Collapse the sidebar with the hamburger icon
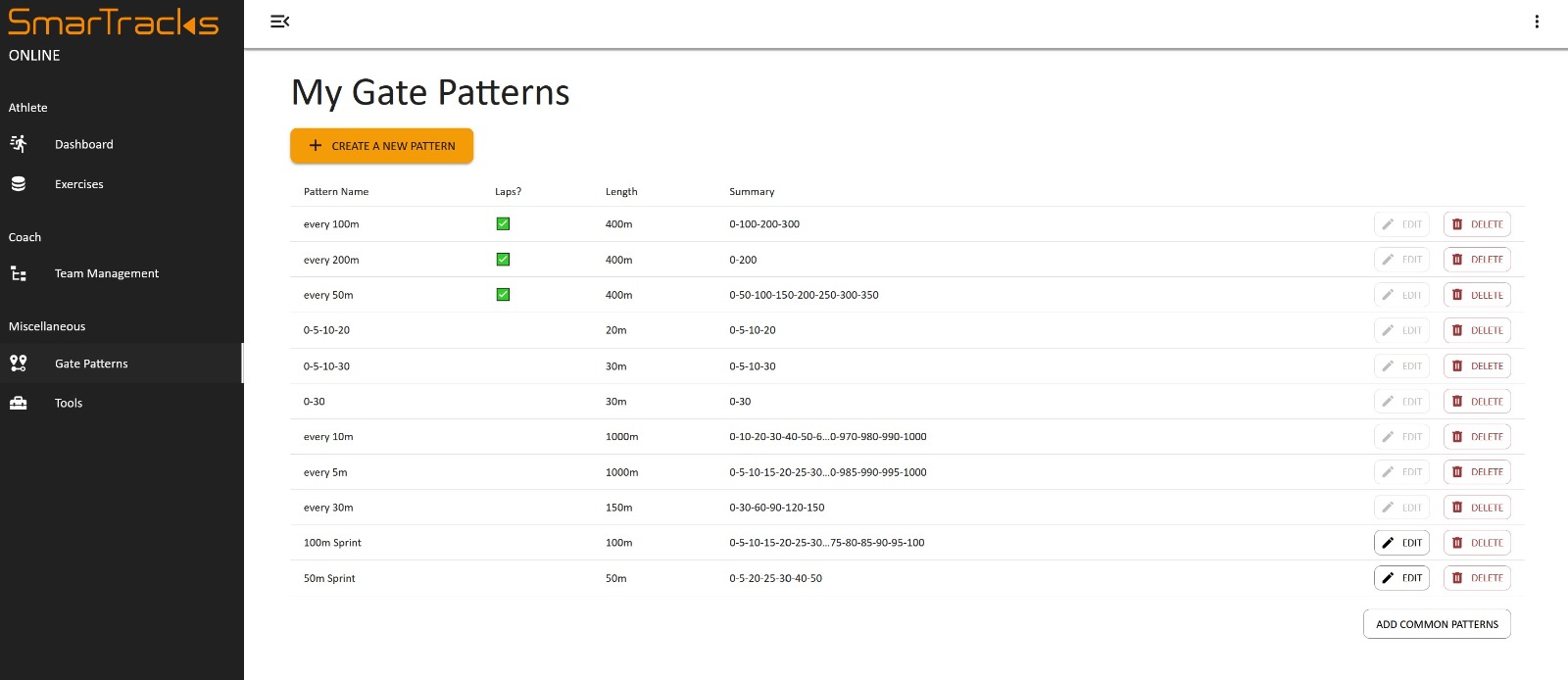Image resolution: width=1568 pixels, height=680 pixels. coord(279,22)
